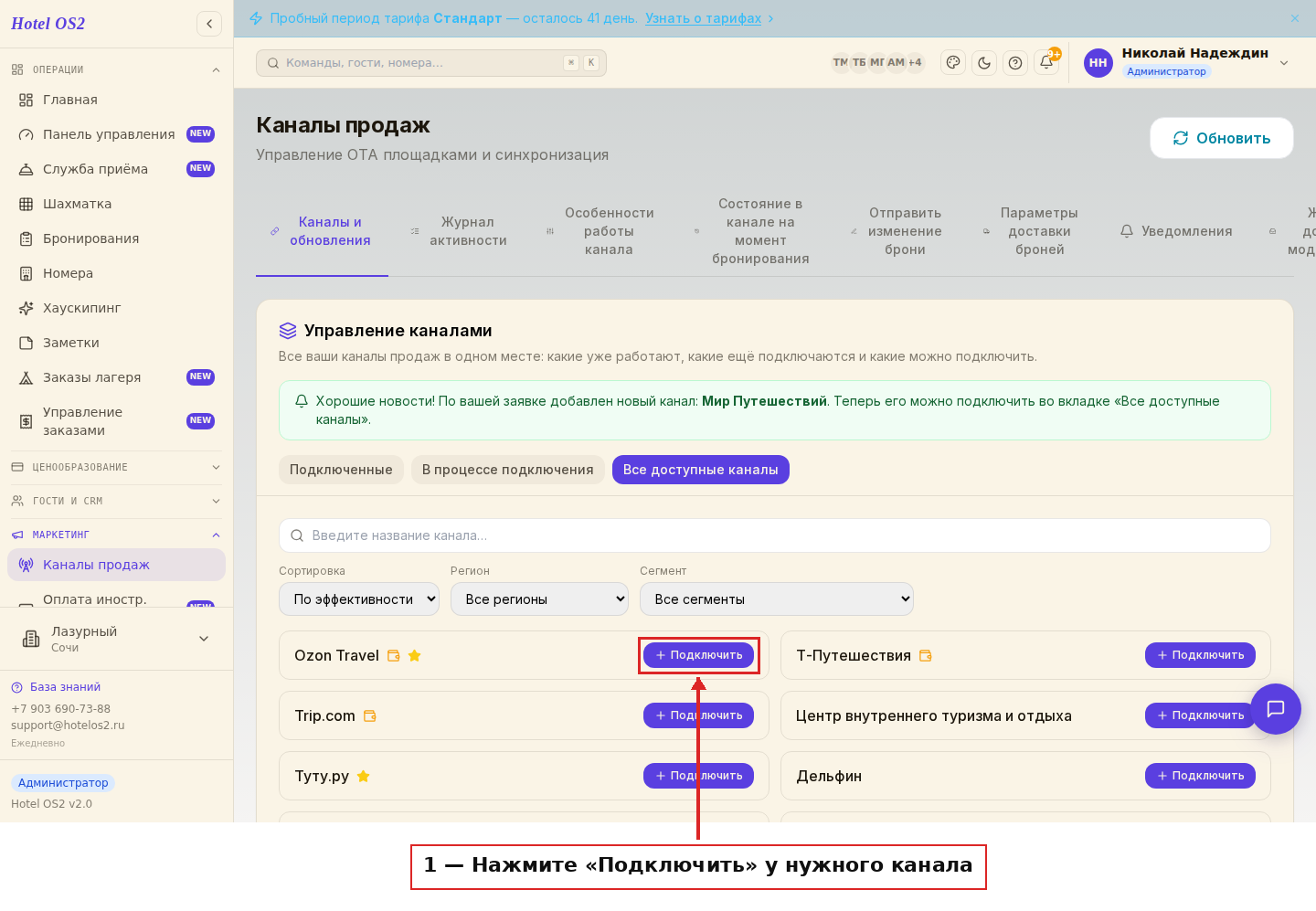Expand the ГОСТИ И CRM section

(116, 501)
